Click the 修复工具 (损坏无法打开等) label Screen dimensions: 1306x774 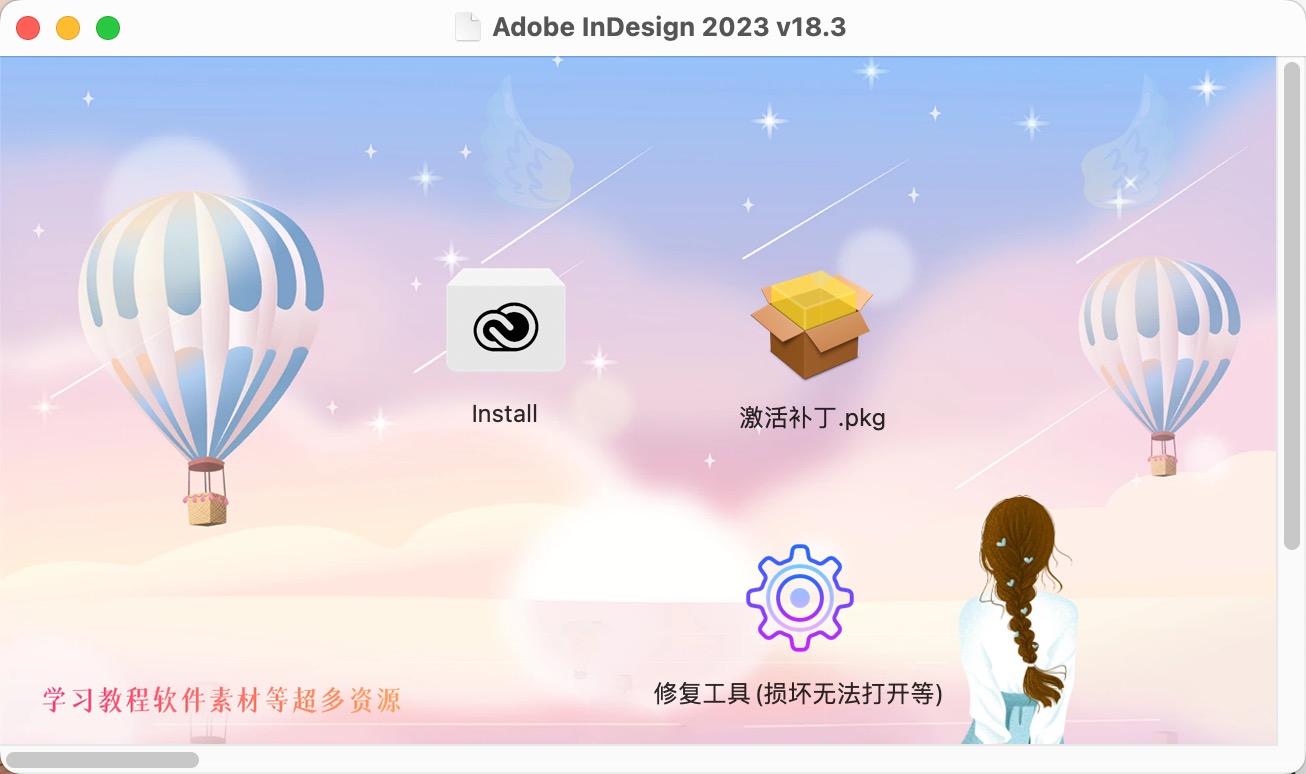point(799,693)
